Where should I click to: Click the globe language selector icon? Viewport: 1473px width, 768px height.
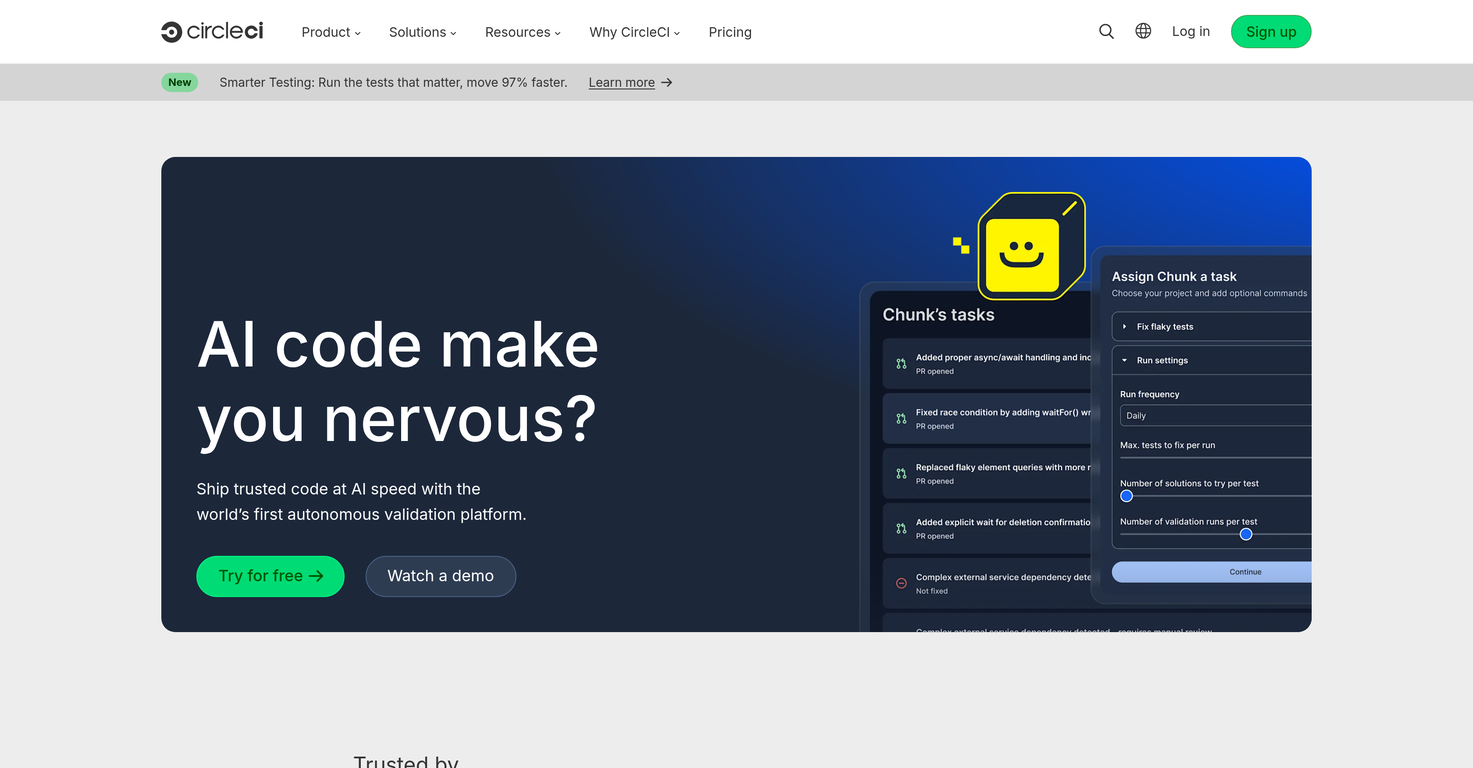[1143, 31]
